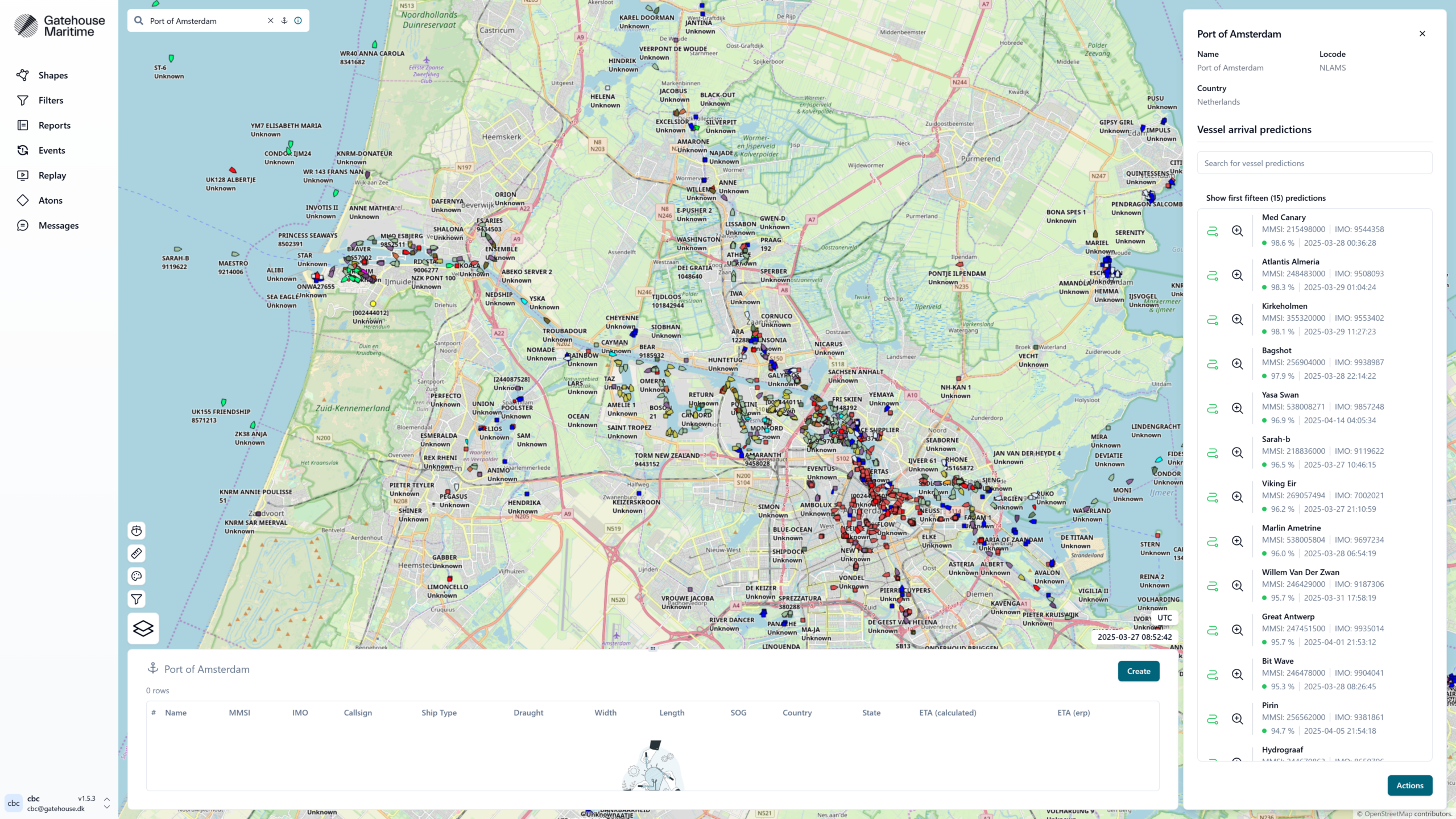Show route prediction for Atlantis Almeria
Viewport: 1456px width, 819px height.
tap(1213, 275)
